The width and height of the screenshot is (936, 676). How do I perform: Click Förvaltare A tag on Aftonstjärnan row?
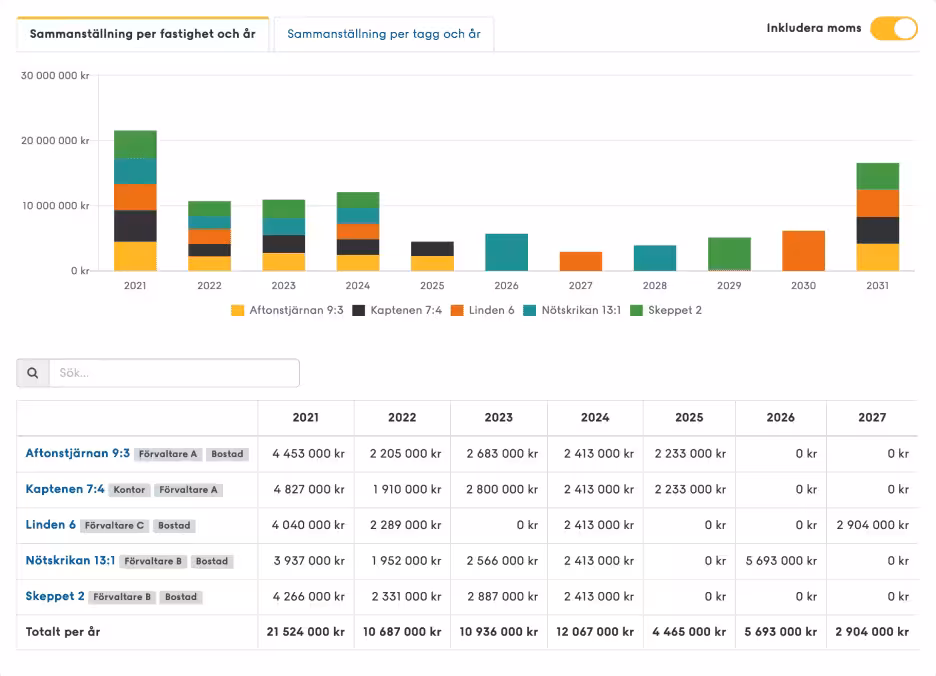point(168,454)
